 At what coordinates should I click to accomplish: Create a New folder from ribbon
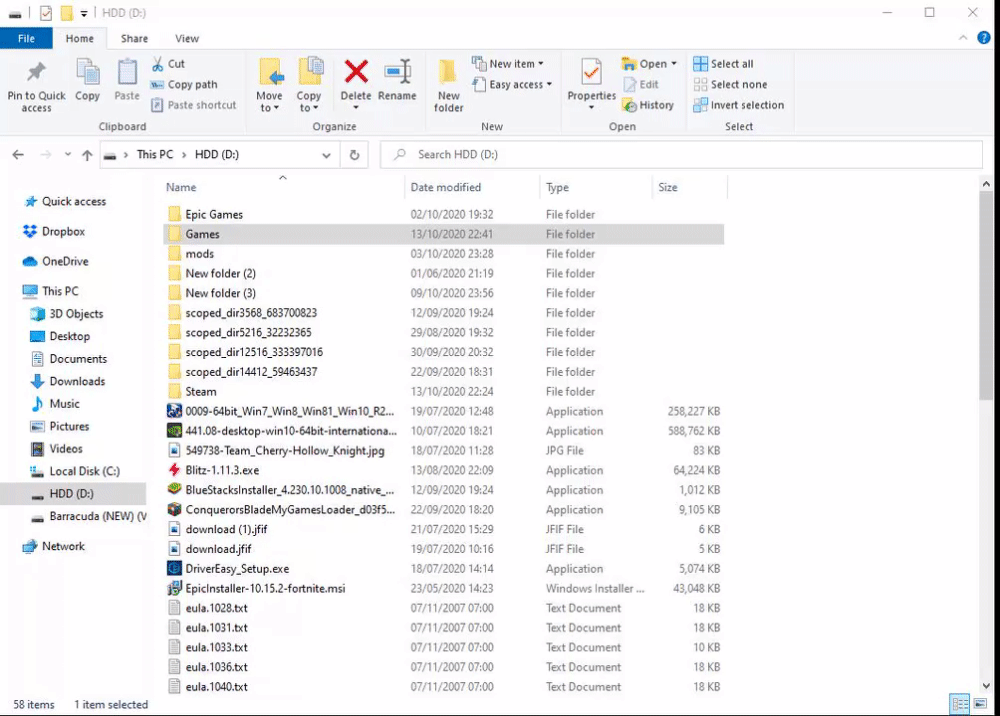448,85
